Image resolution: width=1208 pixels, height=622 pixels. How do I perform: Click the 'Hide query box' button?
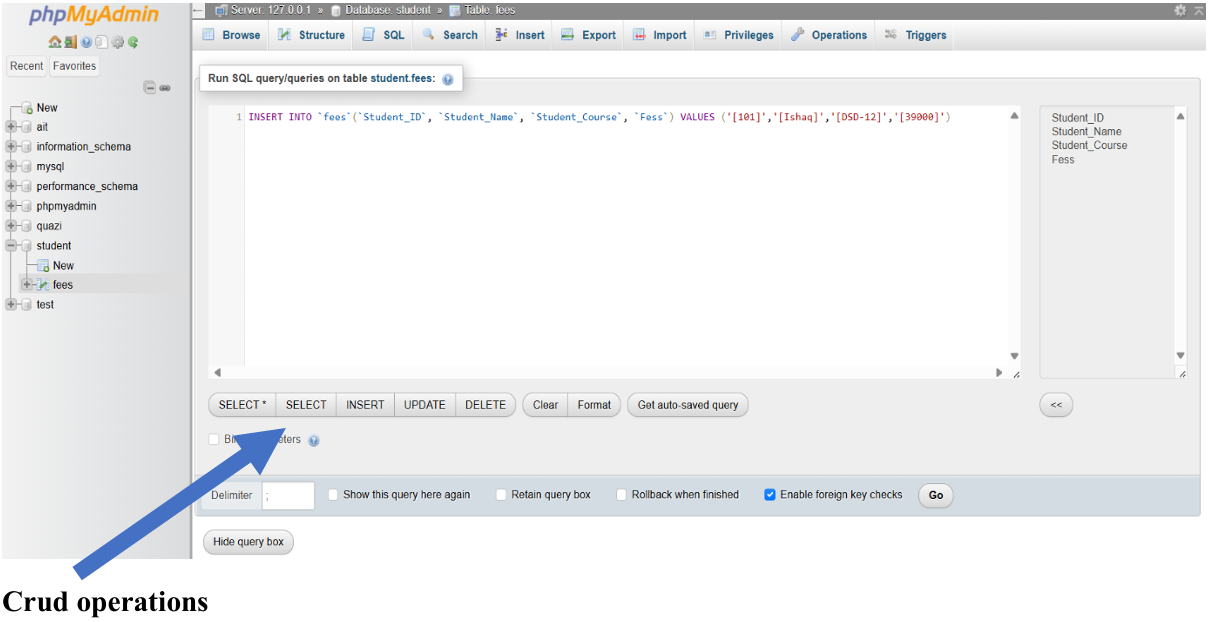pos(248,542)
